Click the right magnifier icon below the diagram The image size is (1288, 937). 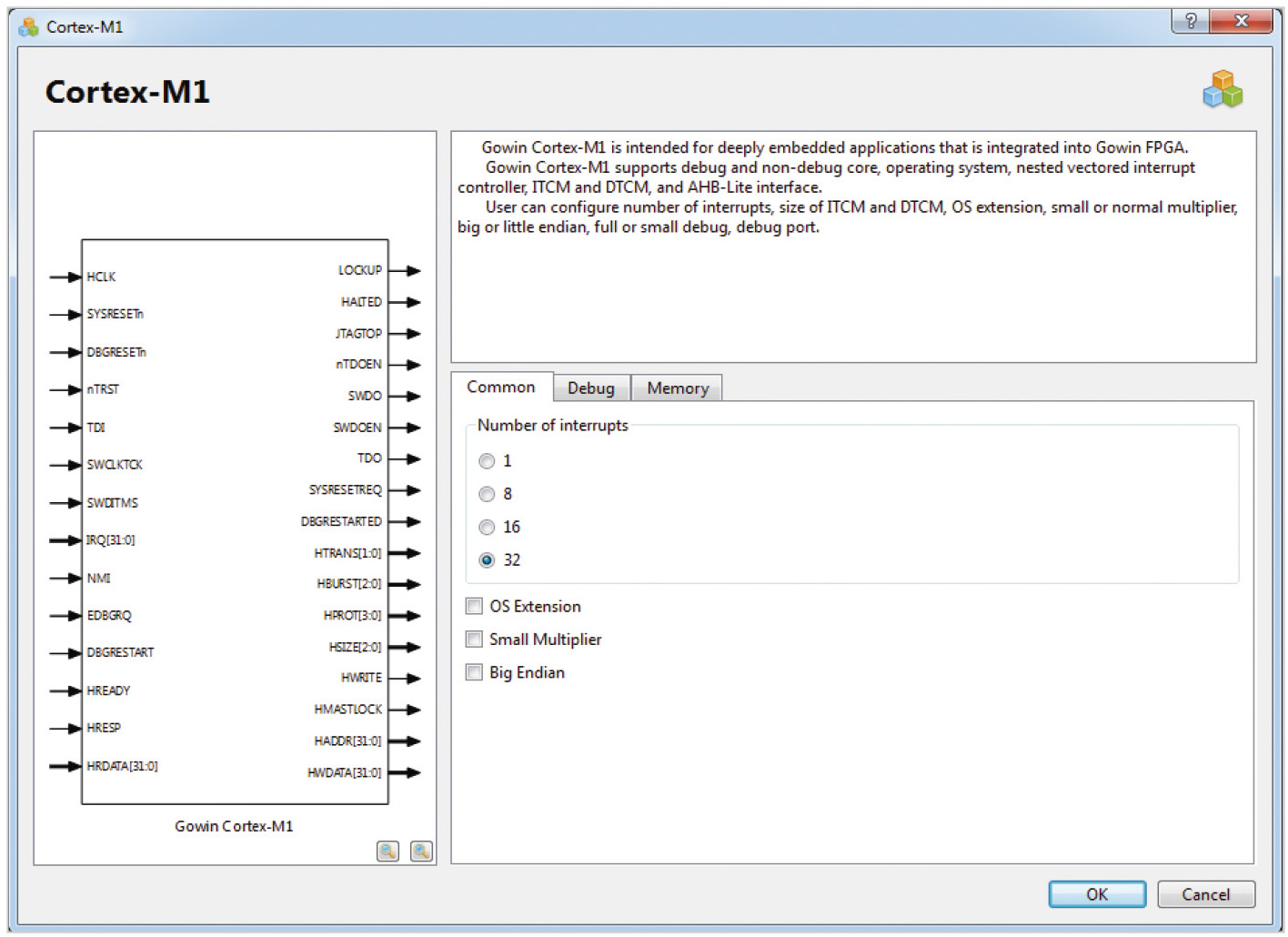click(x=421, y=851)
